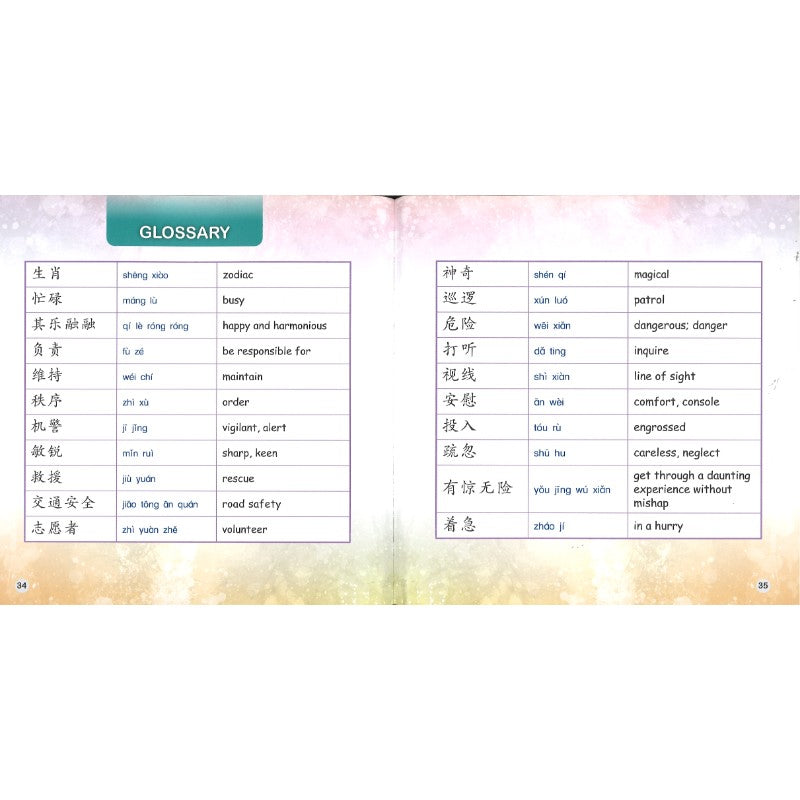This screenshot has width=800, height=800.
Task: Click the definition 'magical'
Action: coord(651,275)
